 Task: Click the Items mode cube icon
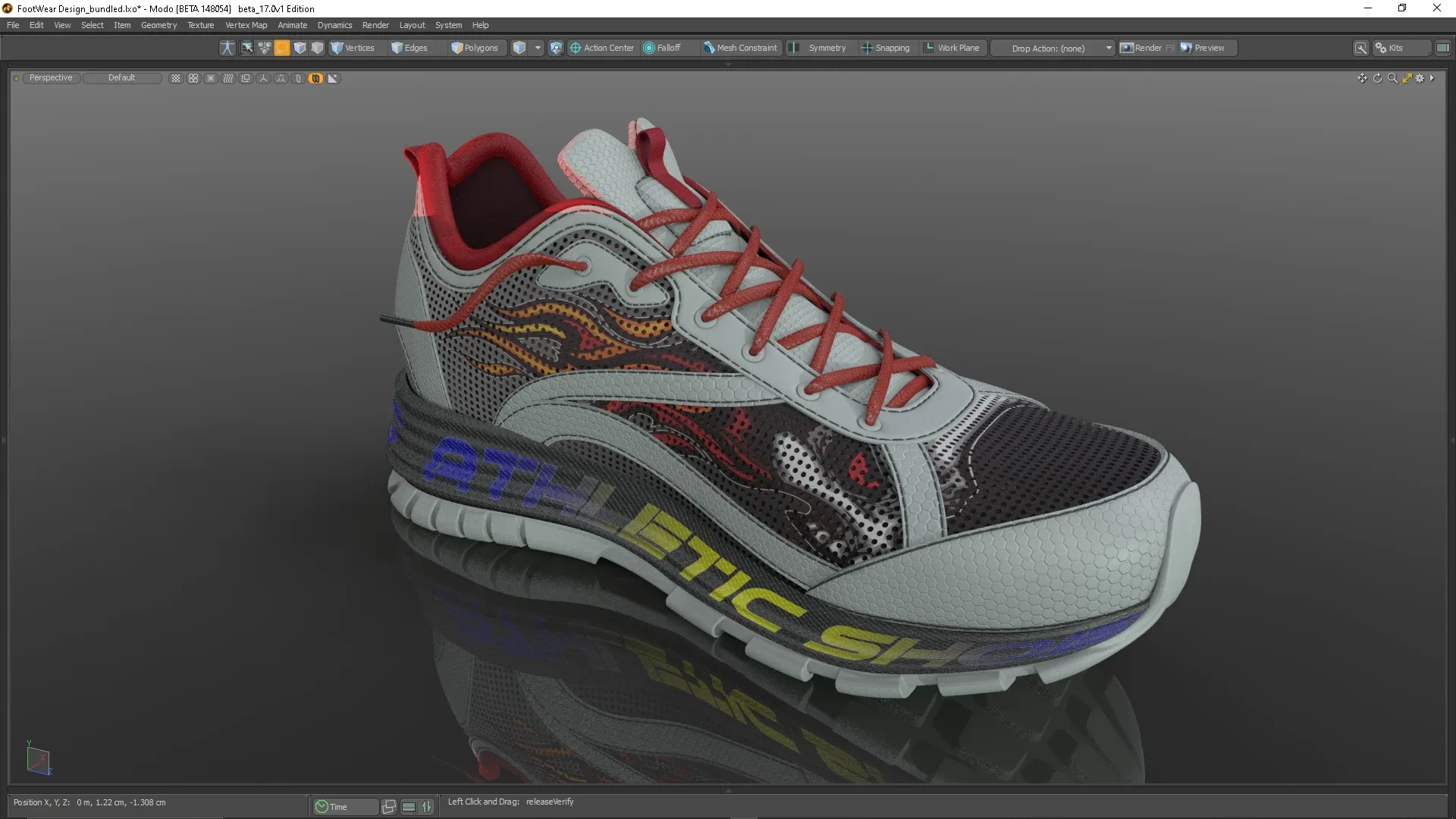click(300, 48)
